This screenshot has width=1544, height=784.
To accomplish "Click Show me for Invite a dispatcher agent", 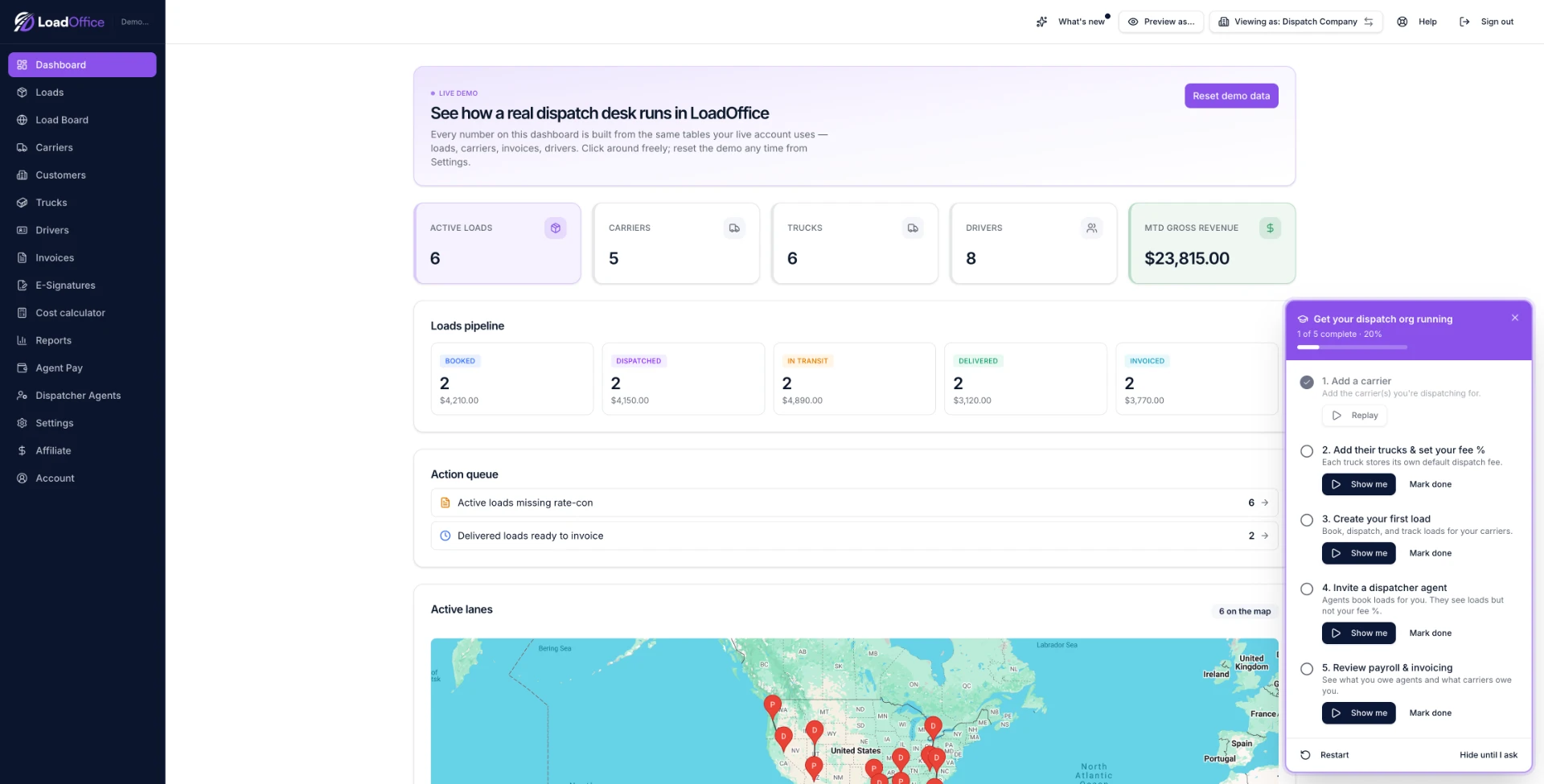I will (x=1358, y=633).
